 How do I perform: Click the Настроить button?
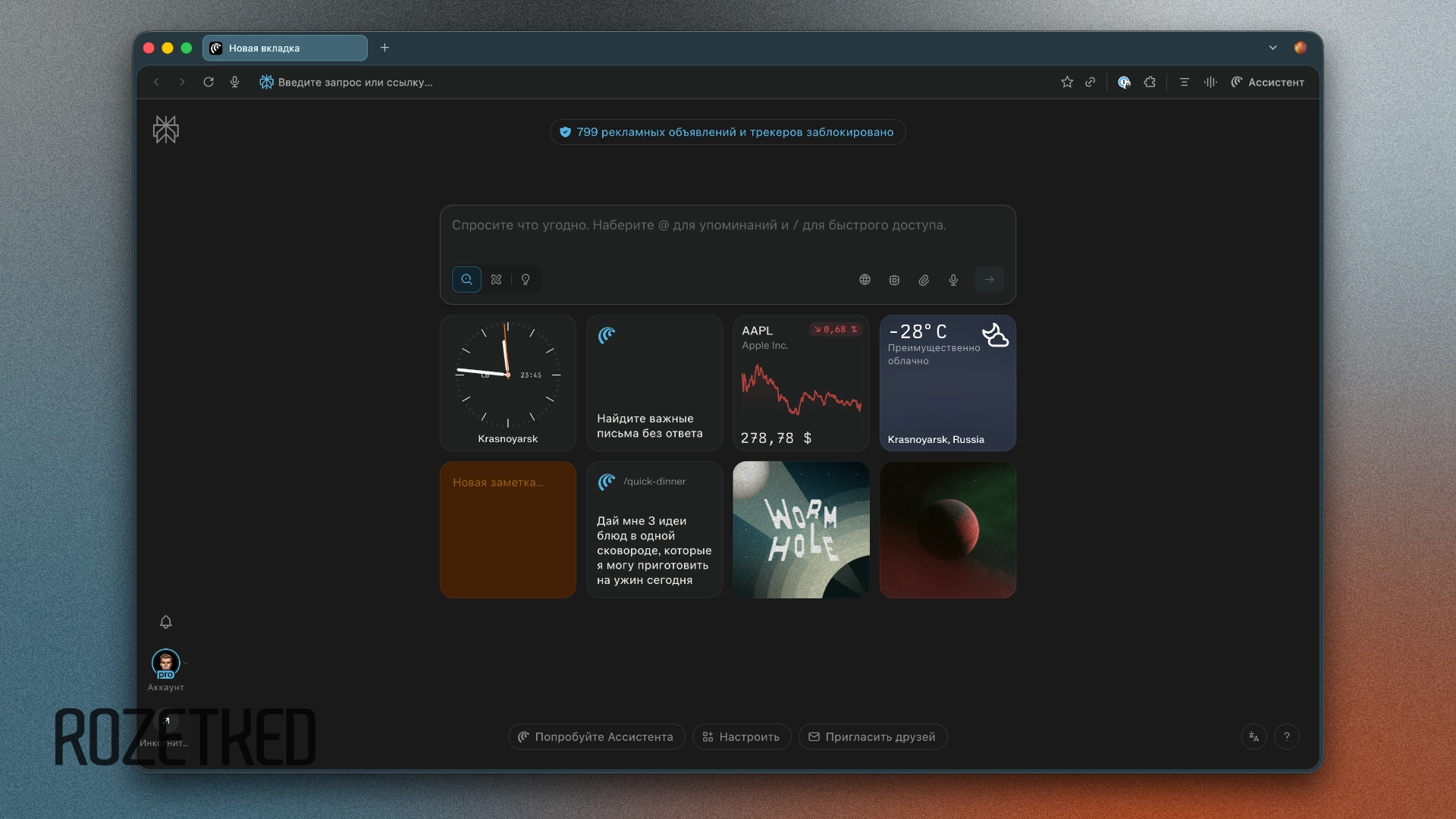[741, 736]
